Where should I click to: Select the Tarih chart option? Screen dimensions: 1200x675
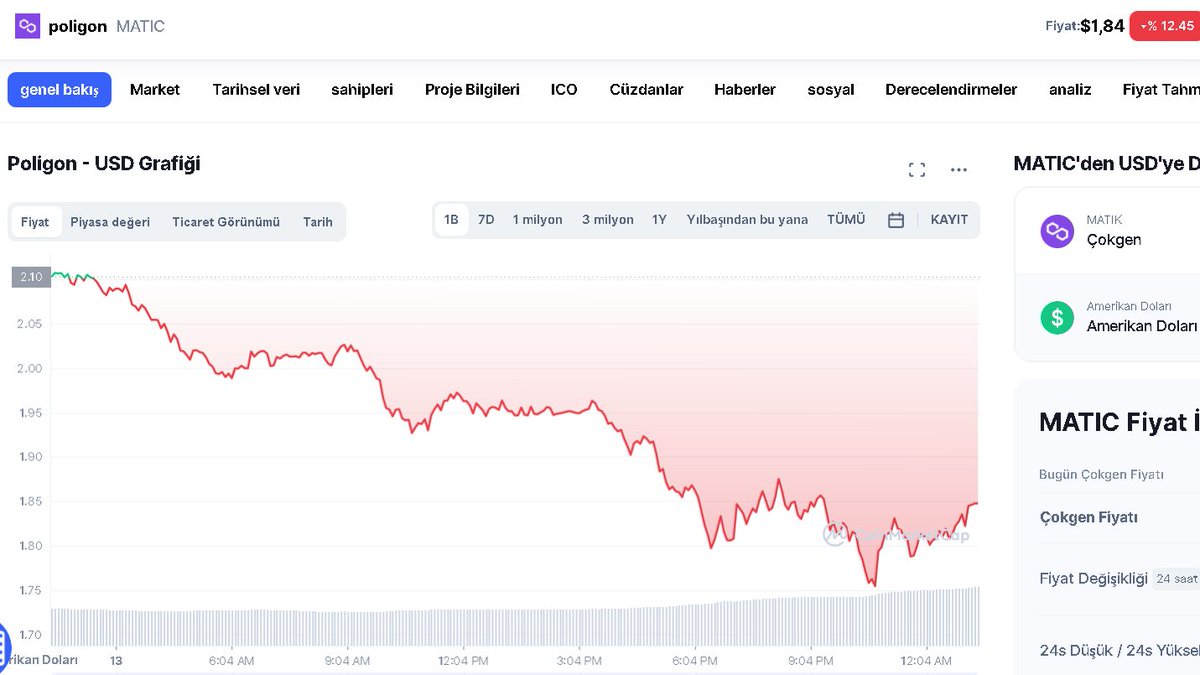coord(318,222)
